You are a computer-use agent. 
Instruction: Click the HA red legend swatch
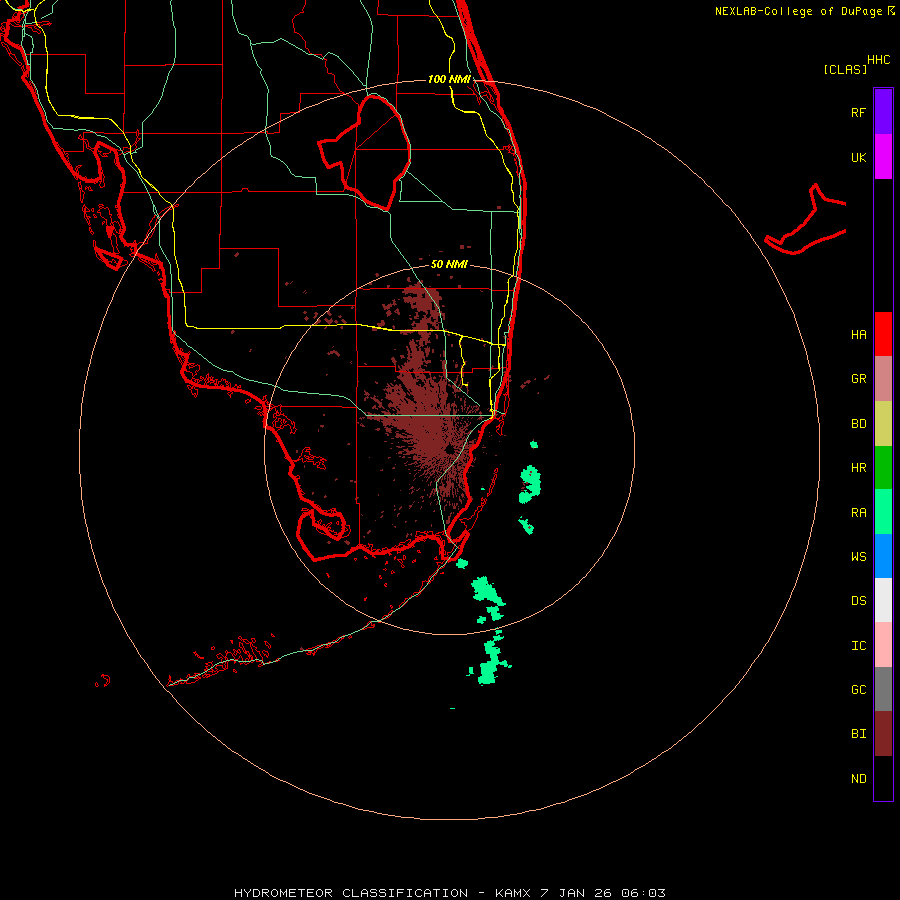(x=883, y=334)
